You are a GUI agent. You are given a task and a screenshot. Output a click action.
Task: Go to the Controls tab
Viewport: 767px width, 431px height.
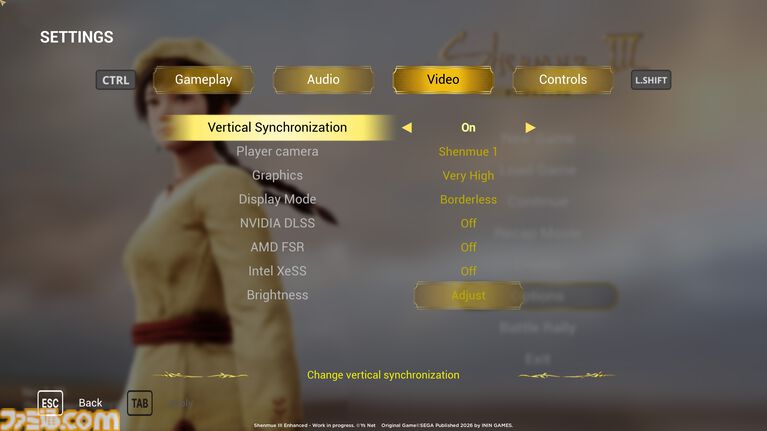click(563, 80)
